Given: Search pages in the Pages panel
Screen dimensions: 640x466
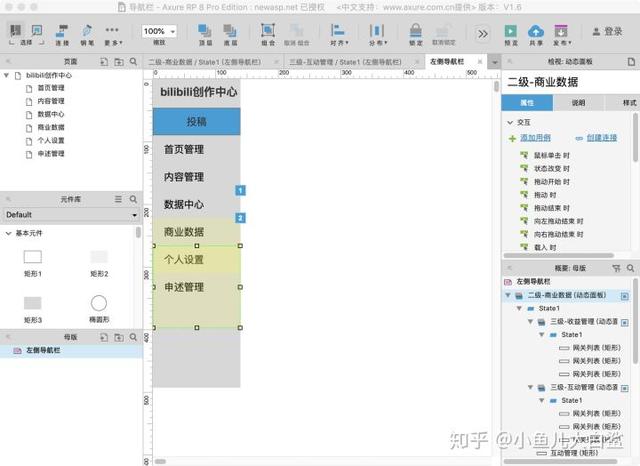Looking at the screenshot, I should 133,62.
